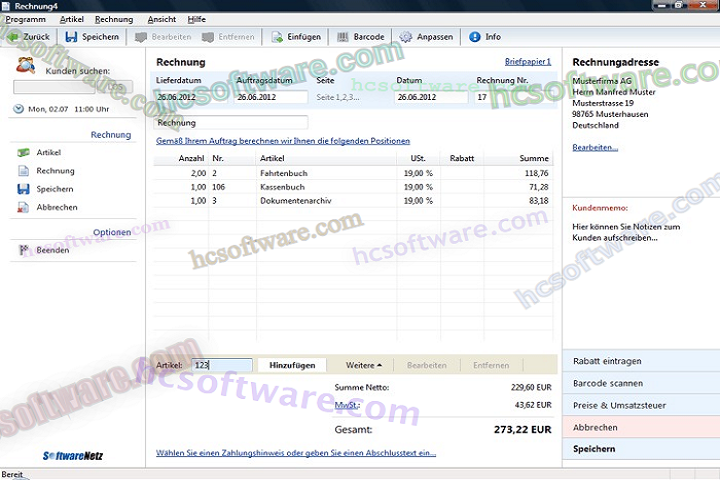Click Entfernen in the article bar
Image resolution: width=720 pixels, height=480 pixels.
coord(491,365)
